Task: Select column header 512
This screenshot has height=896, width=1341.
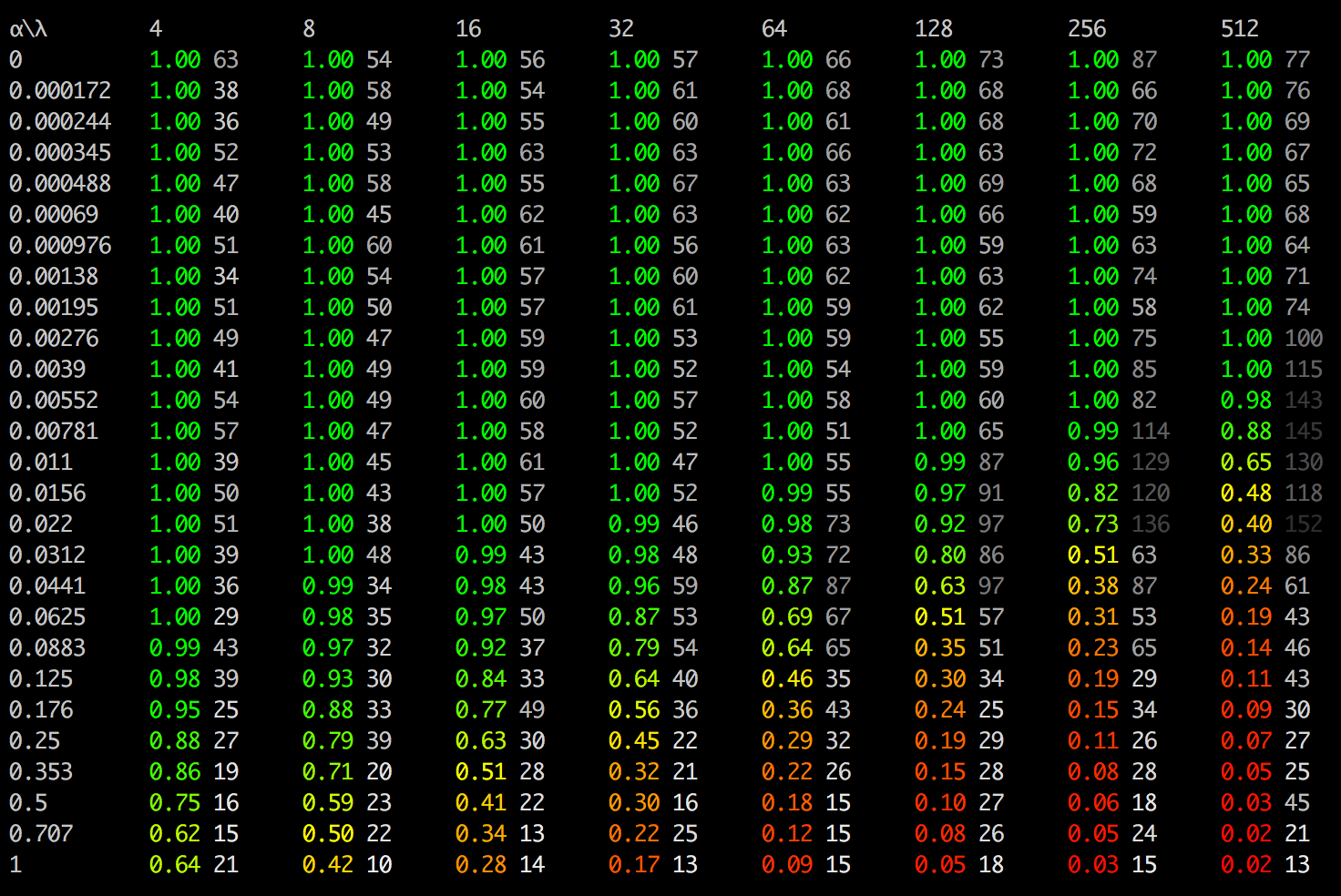Action: click(x=1240, y=29)
